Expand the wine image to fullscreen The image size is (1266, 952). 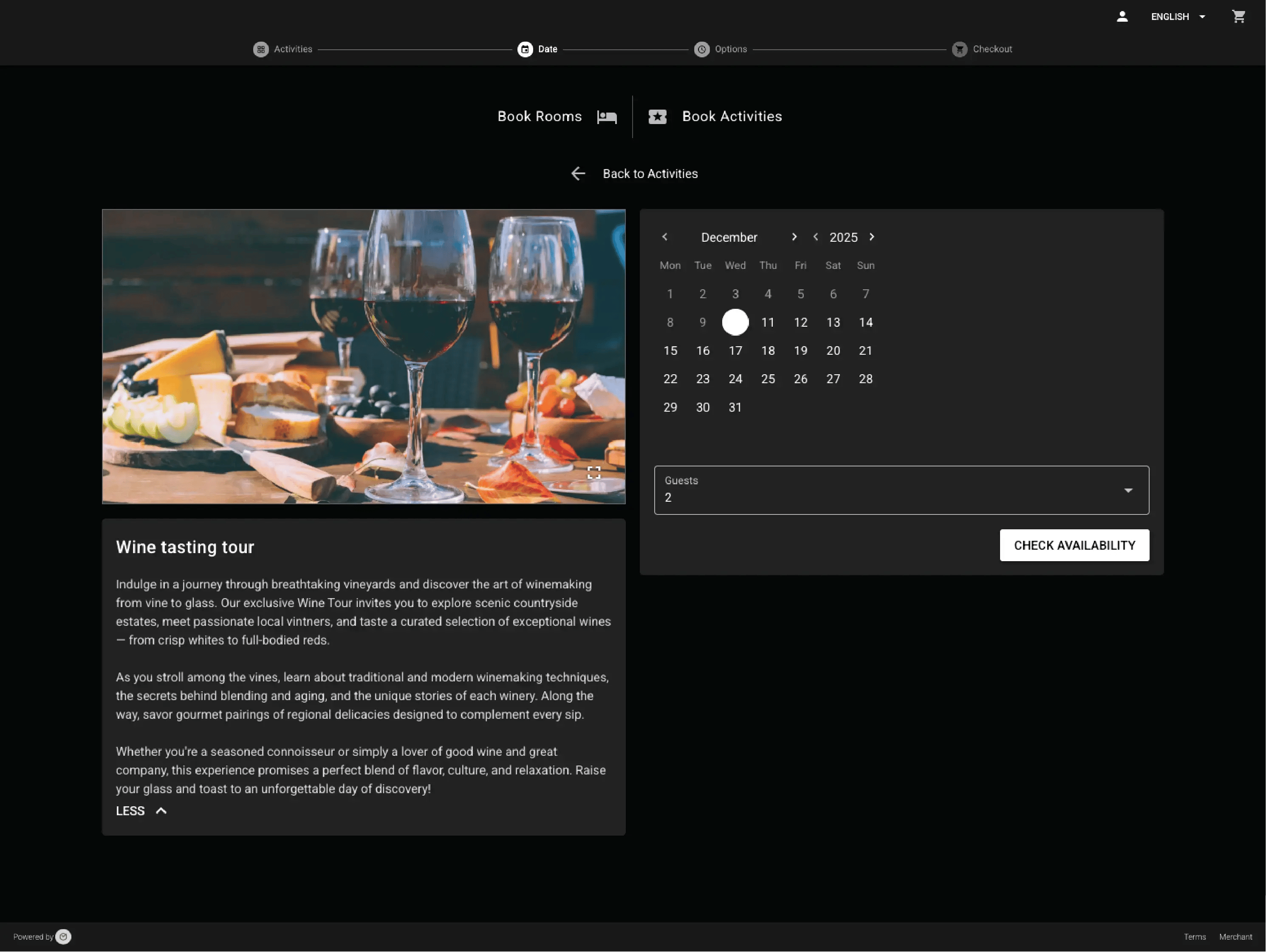(x=594, y=472)
